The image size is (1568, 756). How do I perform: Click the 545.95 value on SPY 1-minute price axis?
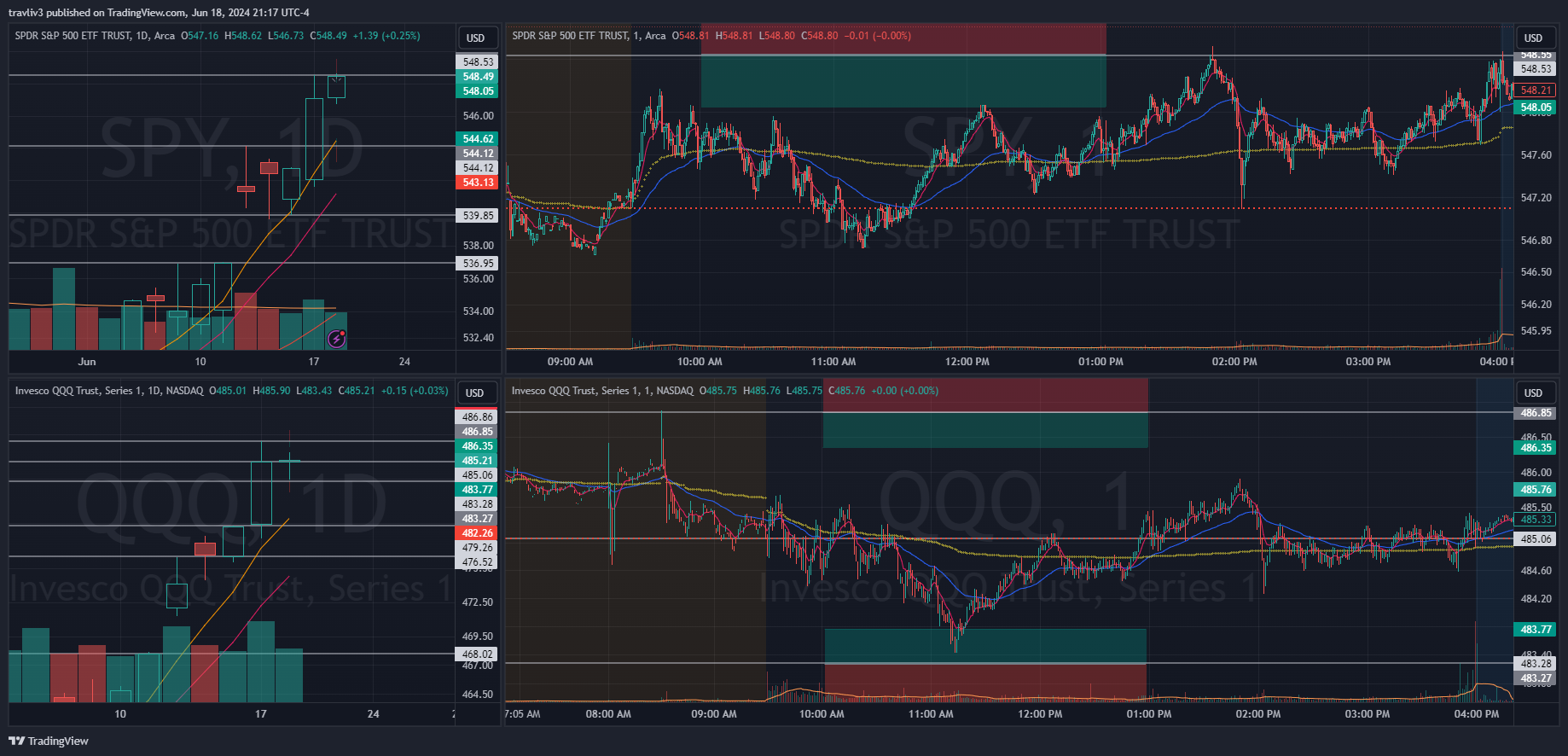pyautogui.click(x=1536, y=331)
